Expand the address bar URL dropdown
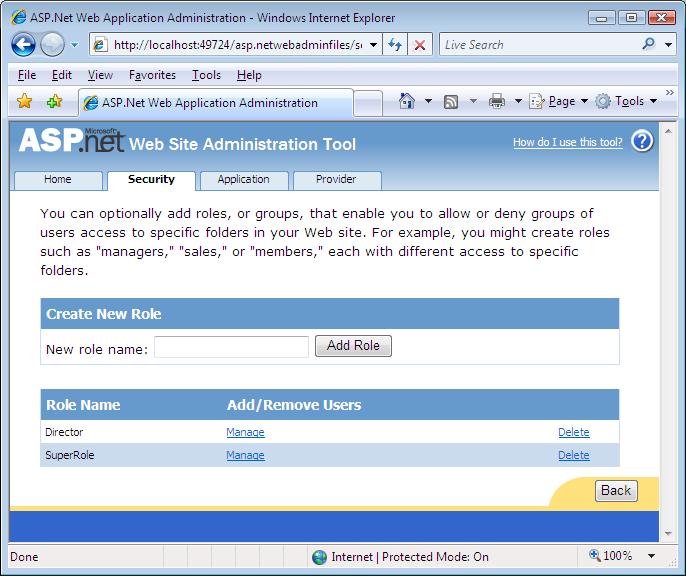 coord(373,45)
